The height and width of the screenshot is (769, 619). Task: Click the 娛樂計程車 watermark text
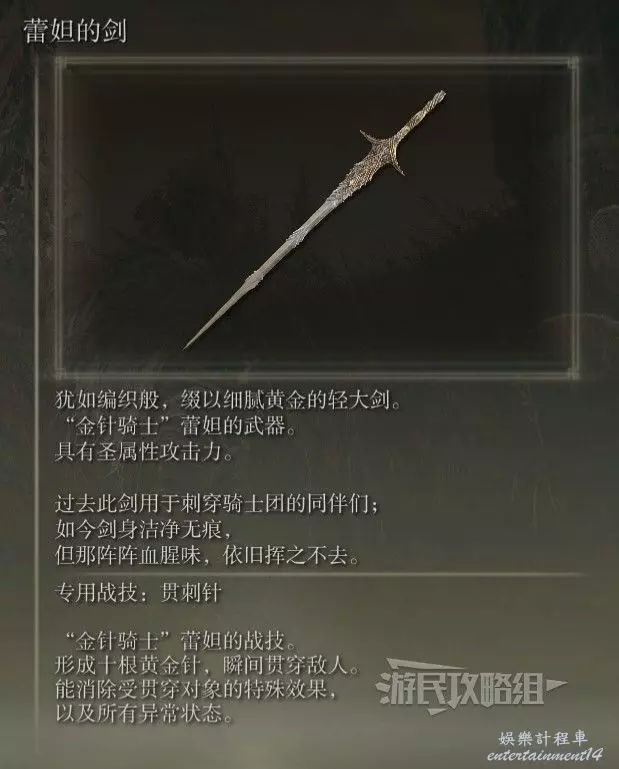click(x=543, y=738)
